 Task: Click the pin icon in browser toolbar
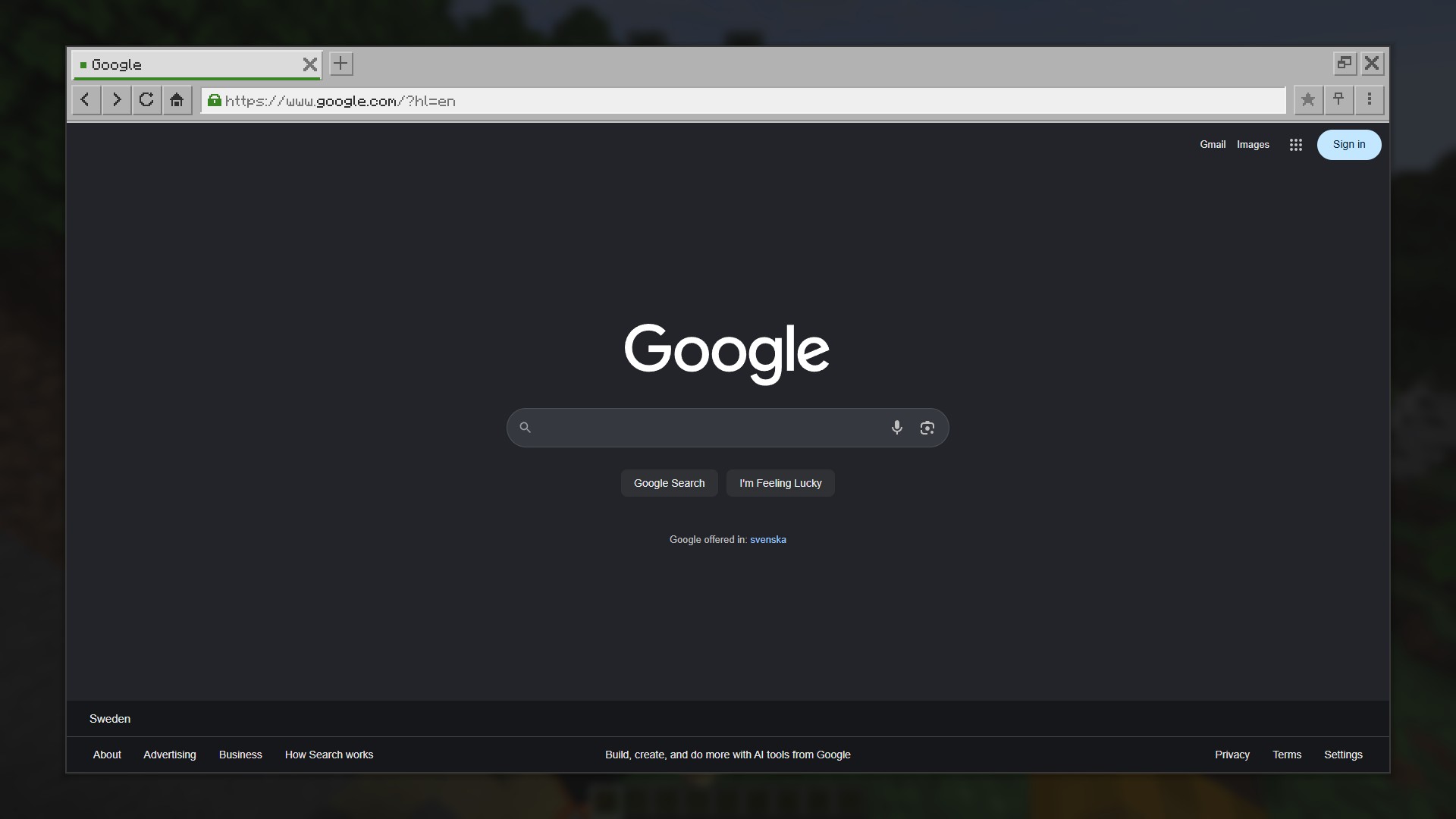[x=1338, y=100]
